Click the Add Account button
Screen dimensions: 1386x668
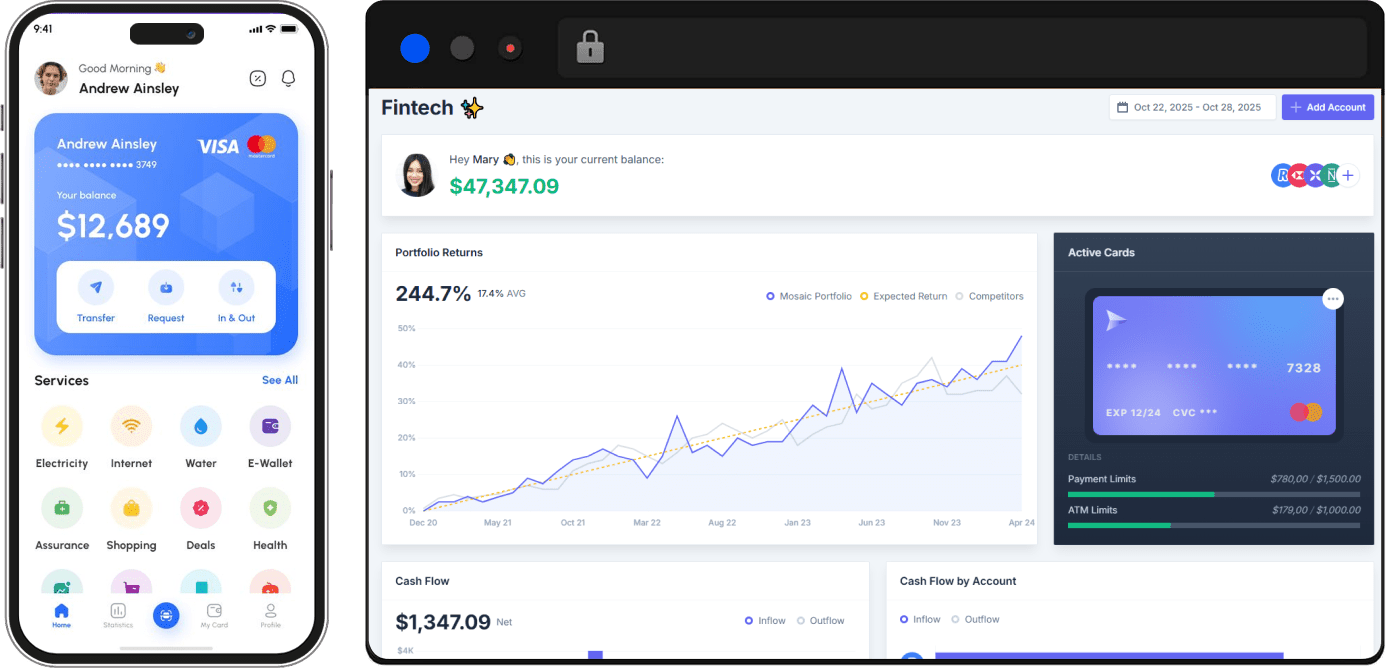click(x=1328, y=107)
